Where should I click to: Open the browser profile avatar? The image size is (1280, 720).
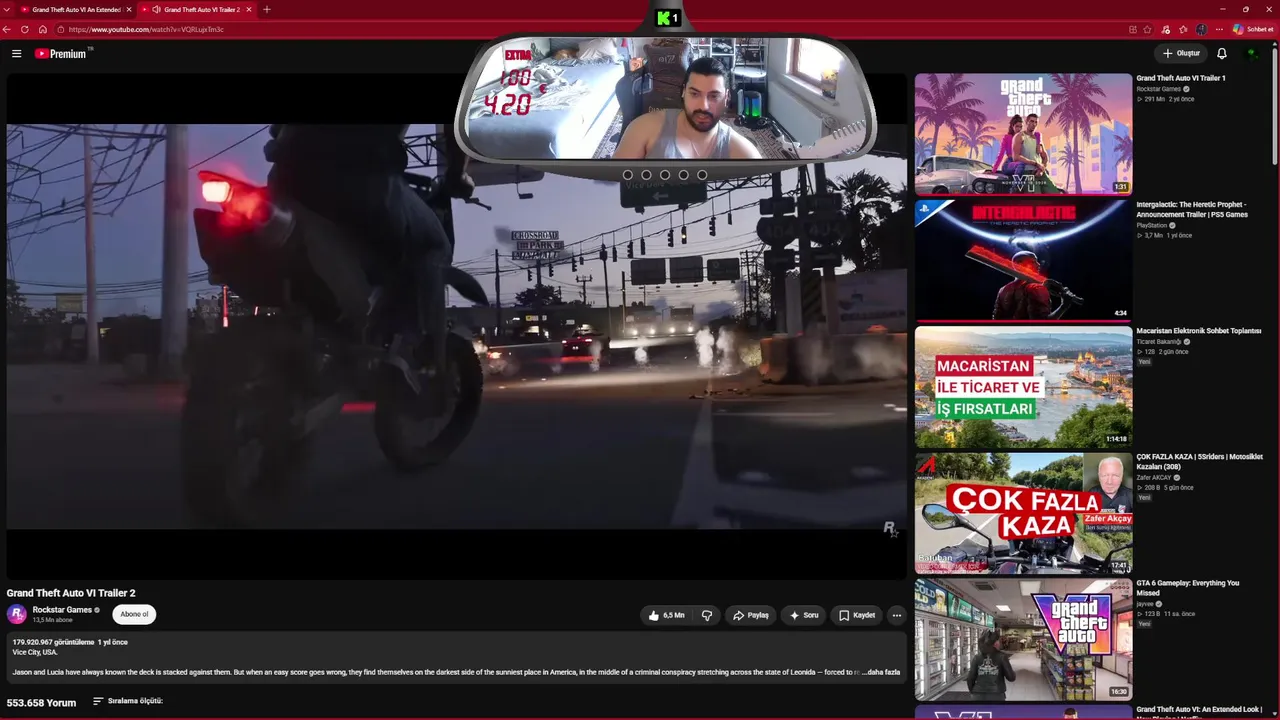(1201, 29)
